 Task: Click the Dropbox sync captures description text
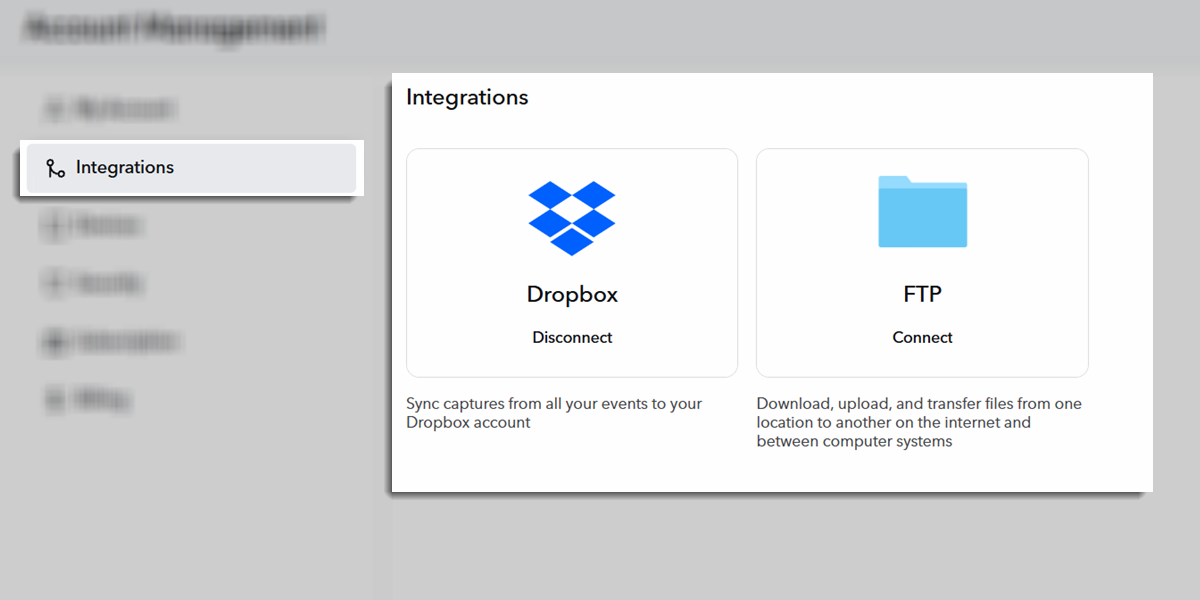click(x=554, y=413)
